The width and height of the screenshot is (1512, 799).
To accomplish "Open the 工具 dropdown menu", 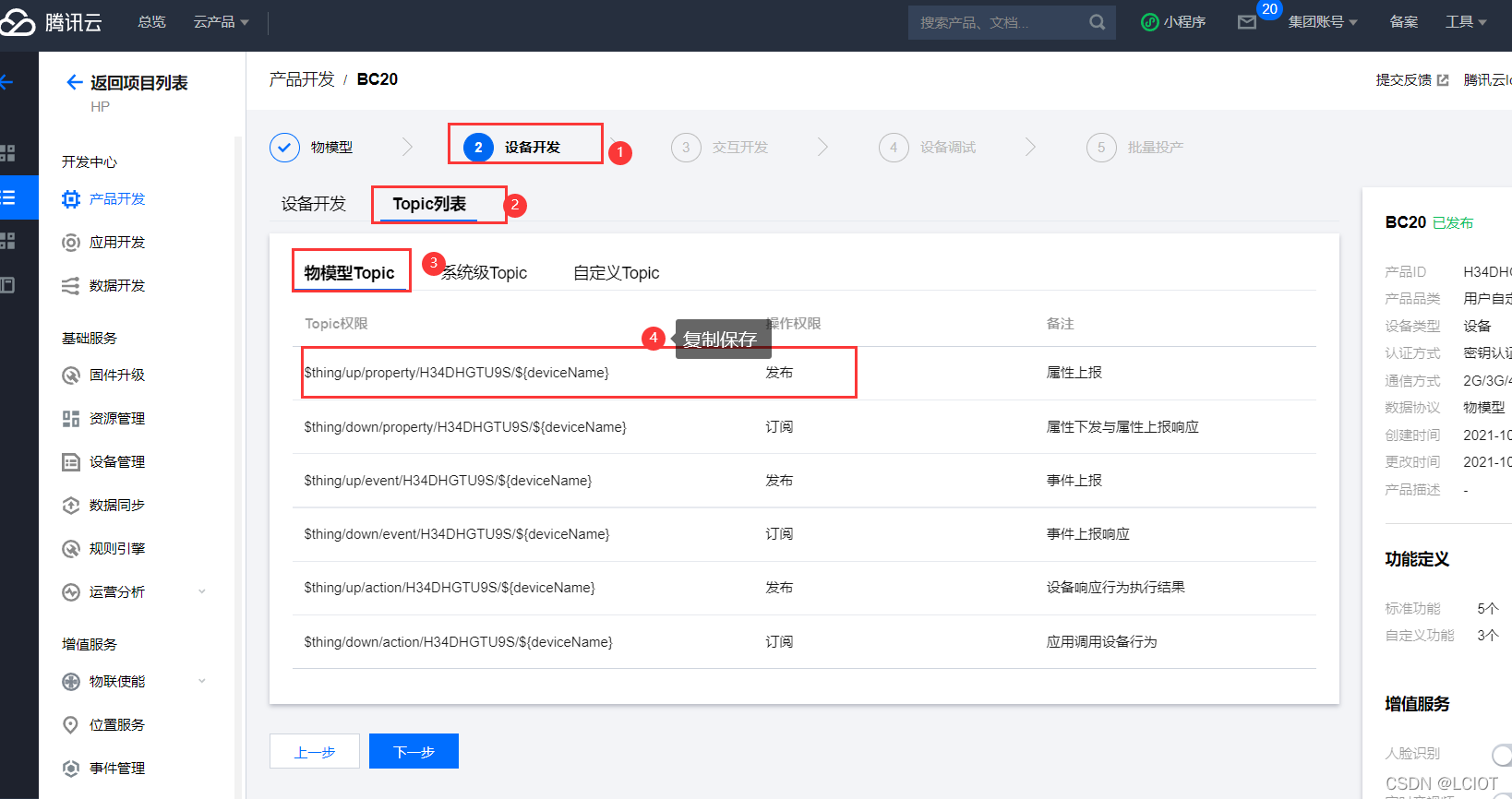I will [1466, 22].
